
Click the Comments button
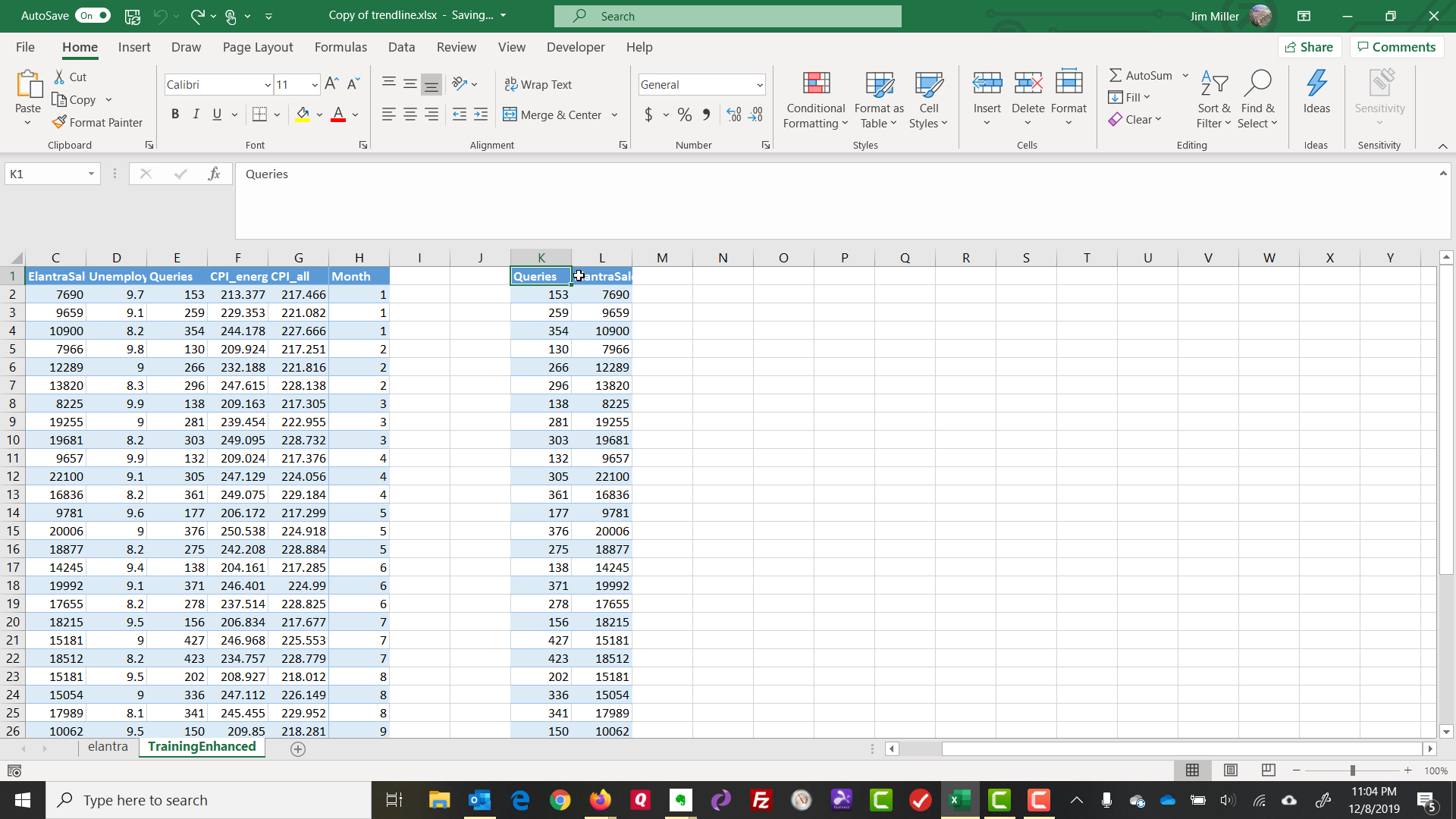(1396, 47)
